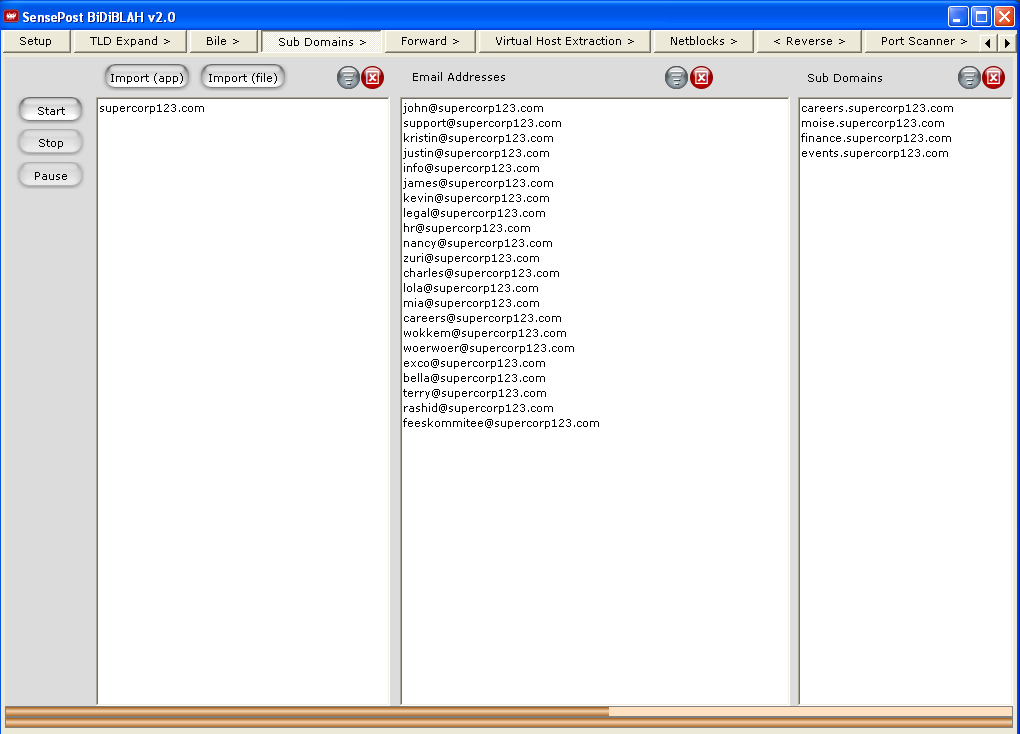Click the Import (file) button

point(243,78)
